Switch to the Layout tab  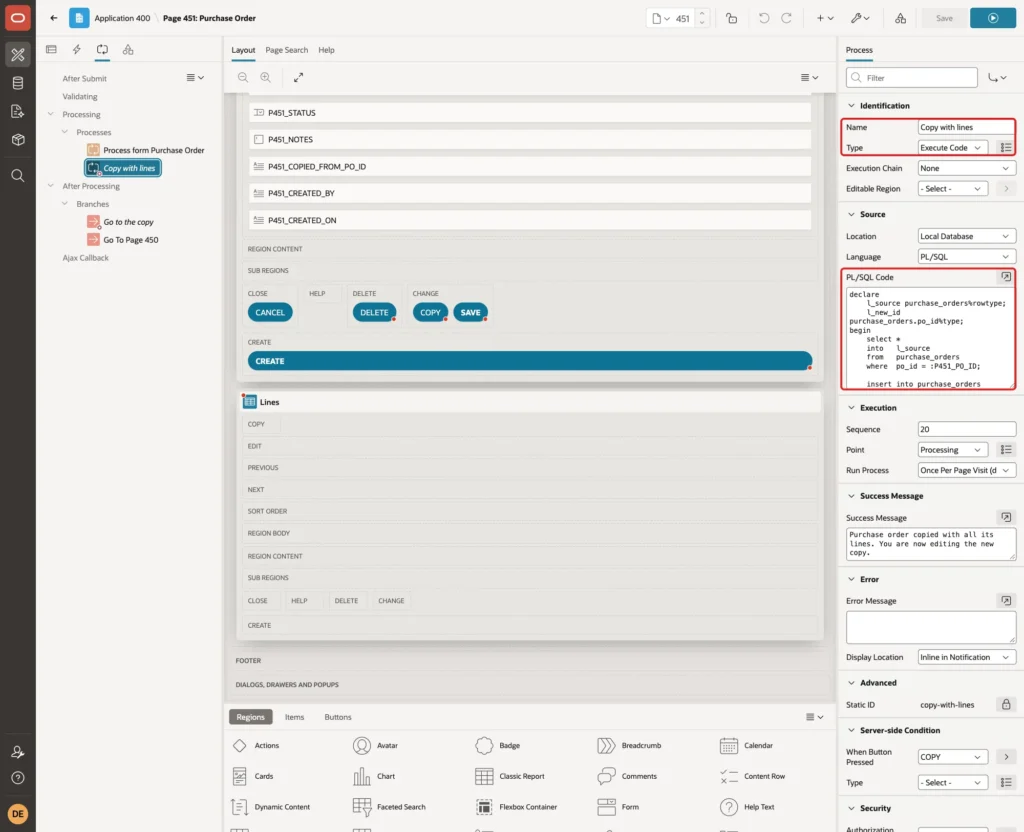click(x=243, y=50)
